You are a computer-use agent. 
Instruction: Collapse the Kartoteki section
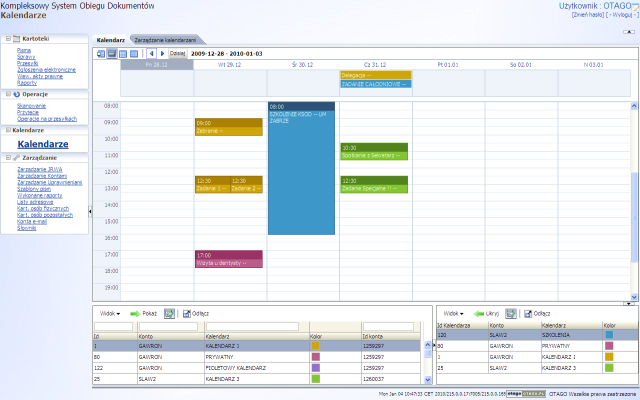point(8,39)
